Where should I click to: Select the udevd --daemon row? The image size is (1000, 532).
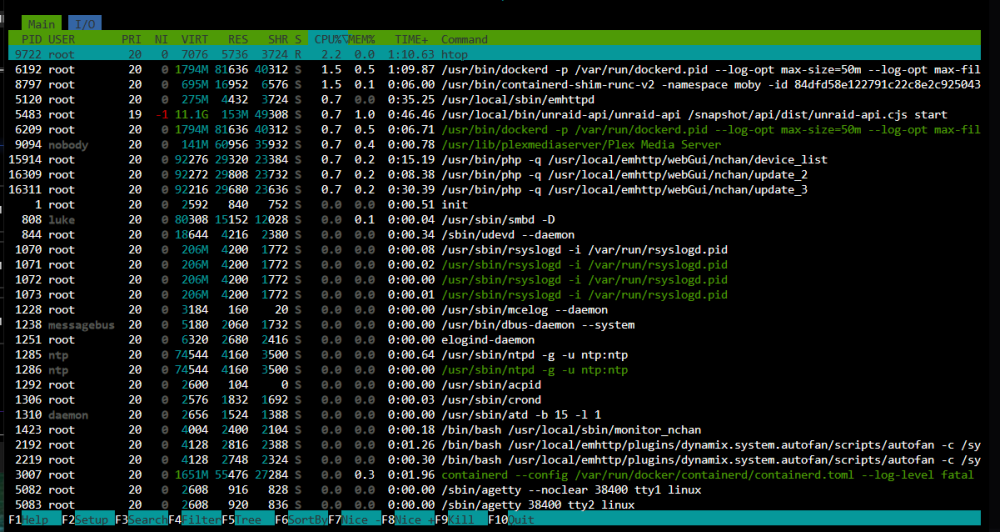(x=494, y=235)
